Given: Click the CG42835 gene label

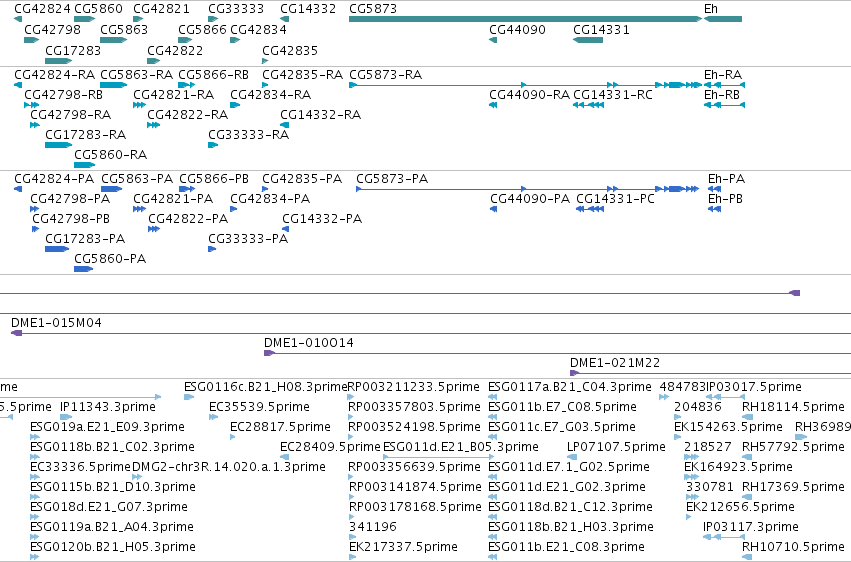Looking at the screenshot, I should 290,50.
